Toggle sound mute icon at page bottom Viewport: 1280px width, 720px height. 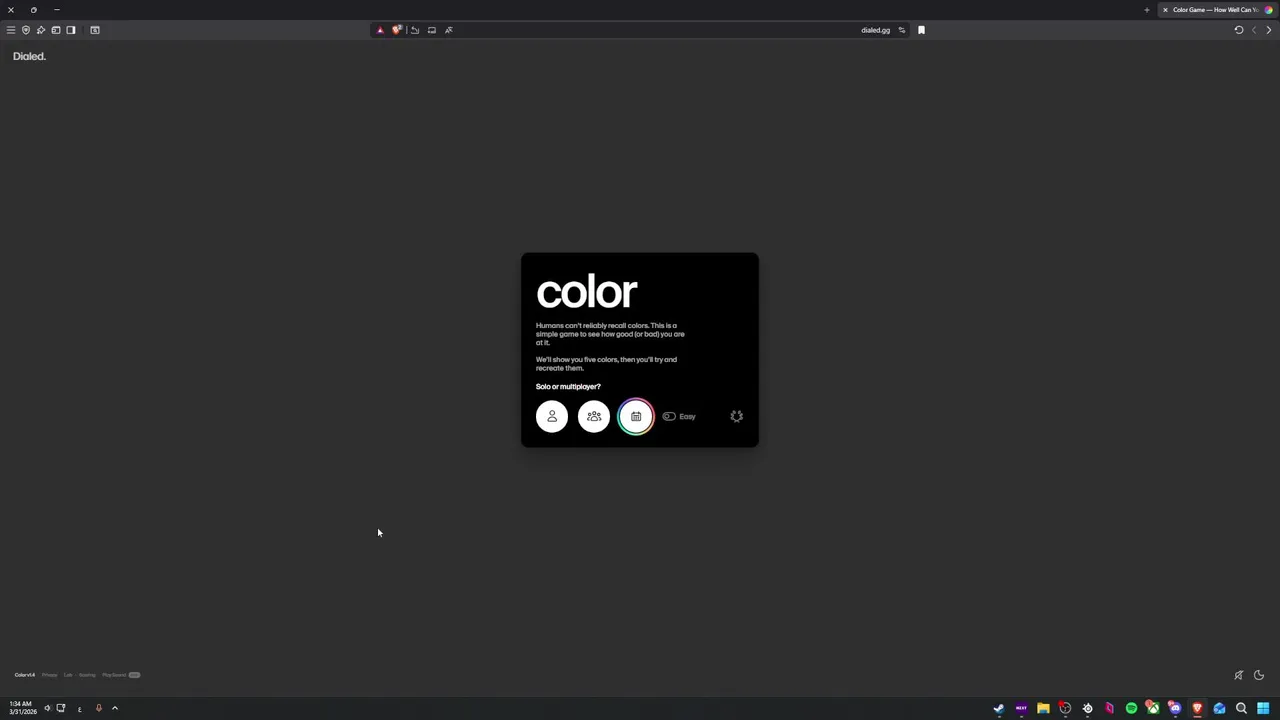(1238, 675)
